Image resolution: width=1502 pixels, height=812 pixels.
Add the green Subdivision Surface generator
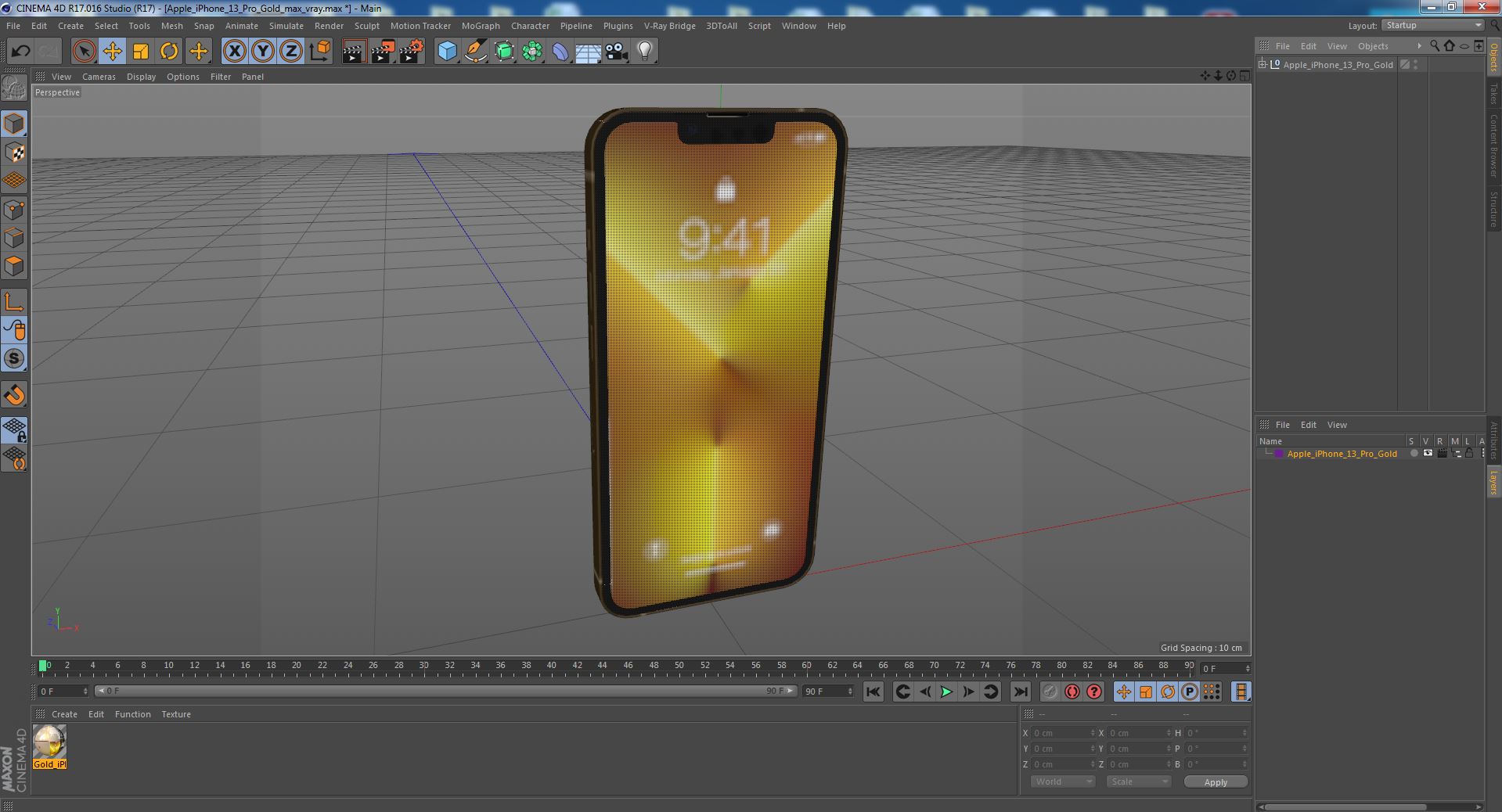(504, 52)
